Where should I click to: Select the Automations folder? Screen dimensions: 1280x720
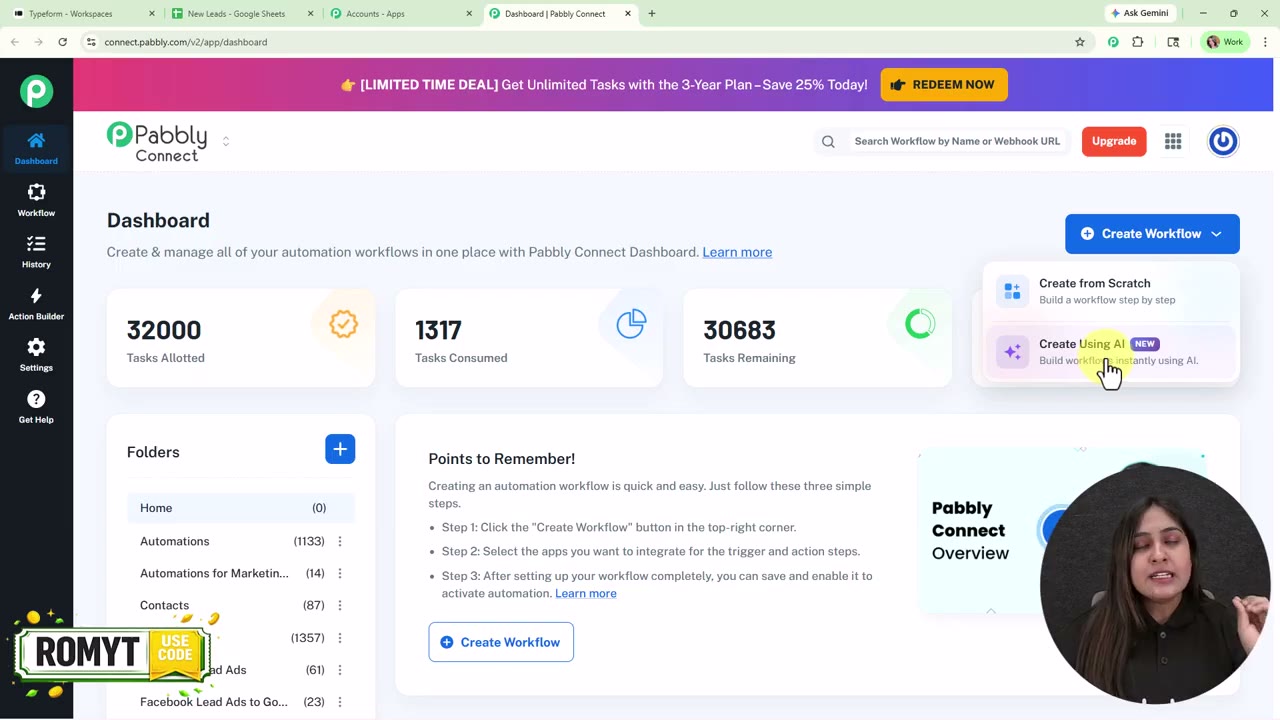tap(174, 541)
